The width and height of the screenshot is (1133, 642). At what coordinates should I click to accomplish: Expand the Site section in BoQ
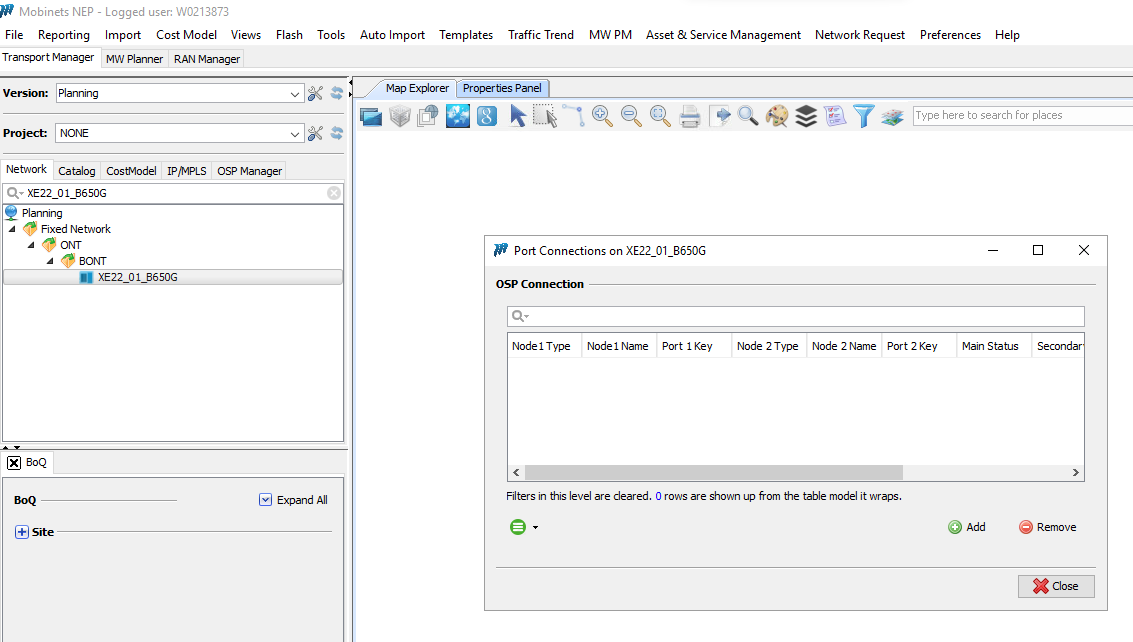22,532
